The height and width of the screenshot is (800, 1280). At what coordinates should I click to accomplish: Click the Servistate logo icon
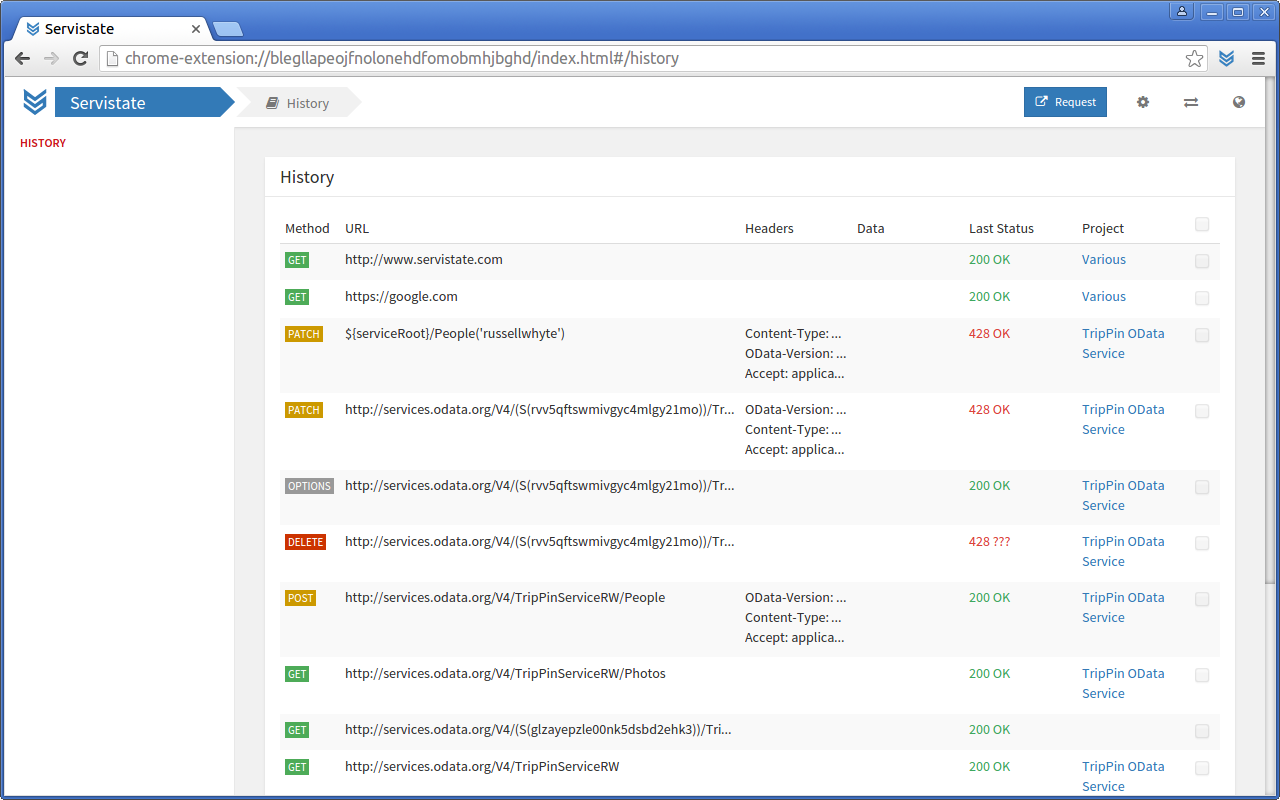click(x=35, y=102)
